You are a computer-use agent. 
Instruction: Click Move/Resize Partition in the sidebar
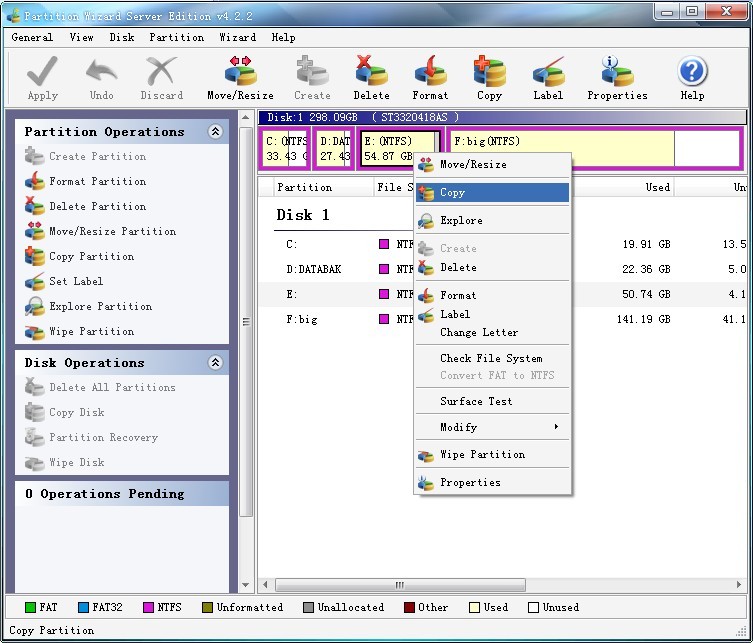click(100, 231)
